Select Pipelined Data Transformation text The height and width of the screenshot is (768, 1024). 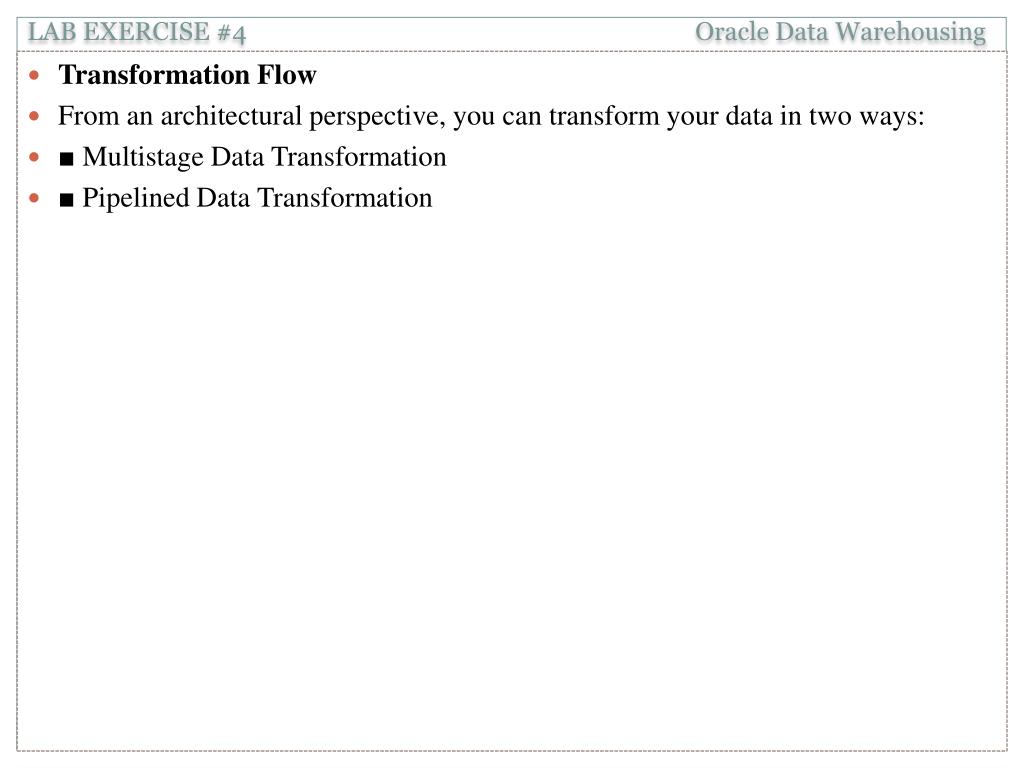click(x=257, y=198)
